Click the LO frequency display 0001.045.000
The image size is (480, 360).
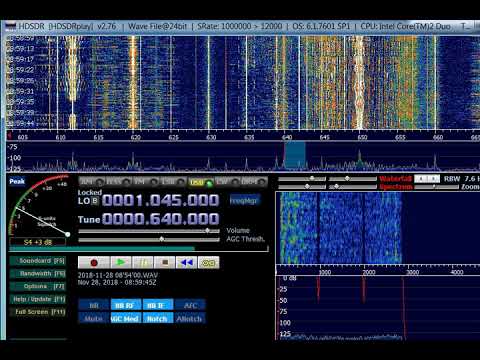point(160,200)
